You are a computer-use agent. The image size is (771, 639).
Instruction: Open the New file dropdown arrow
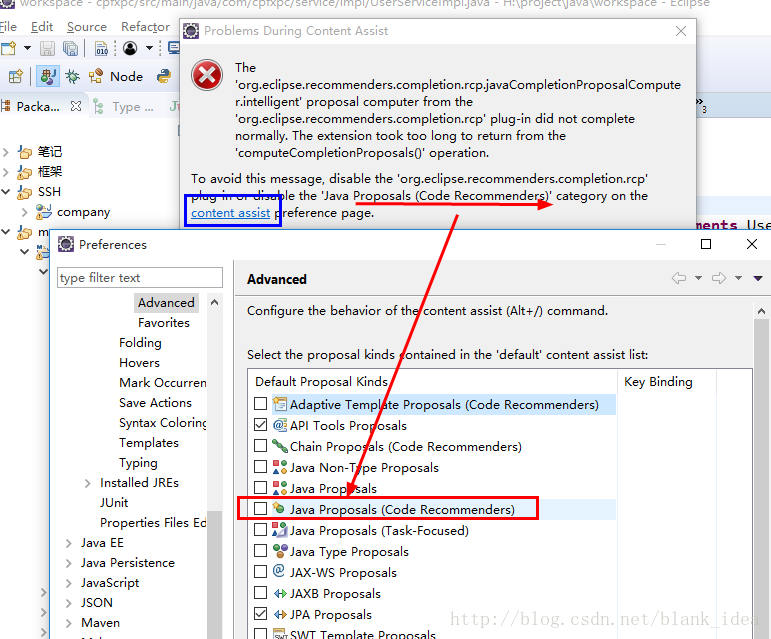pyautogui.click(x=27, y=48)
